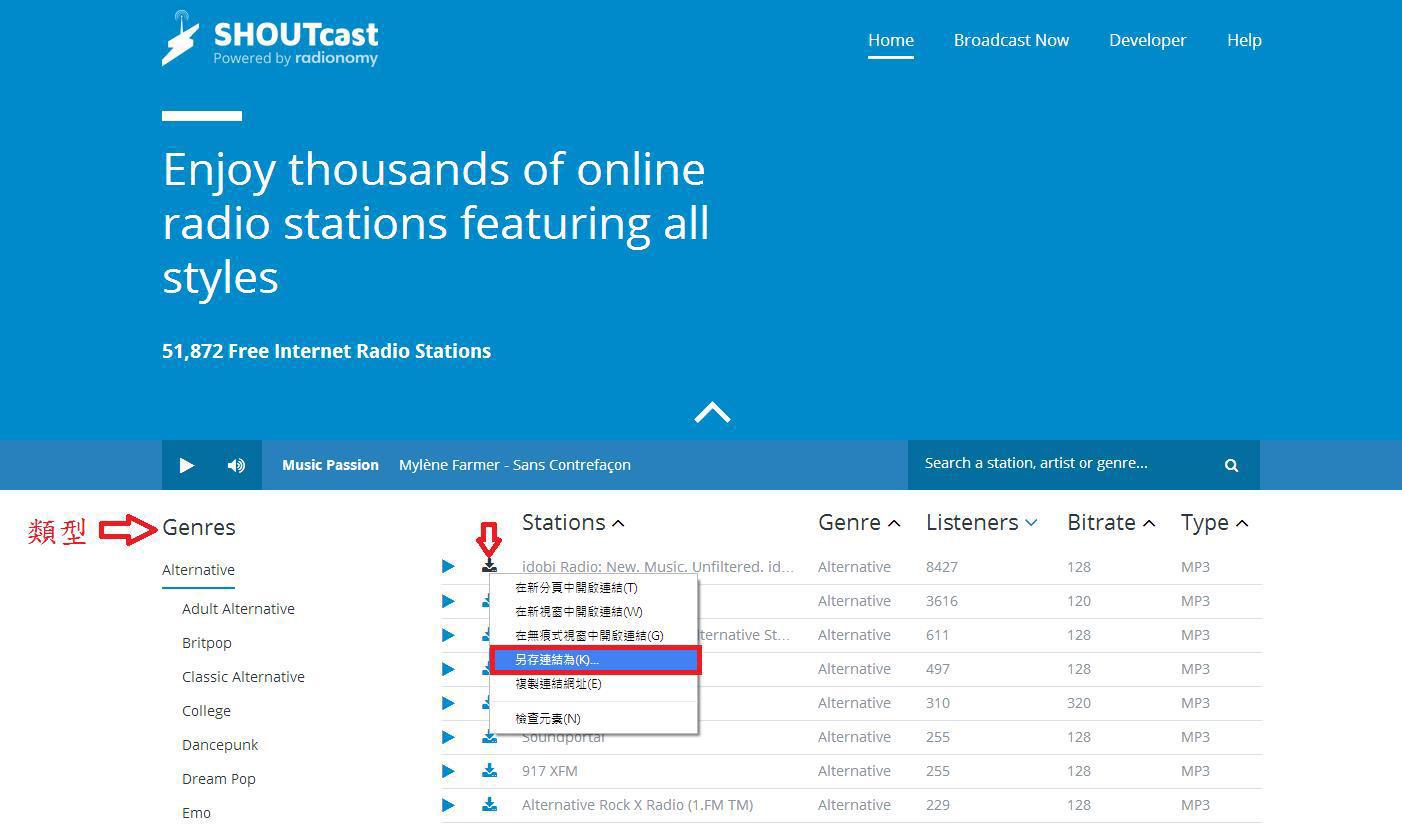Click the 8427 listeners value
Screen dimensions: 1402x826
[942, 567]
